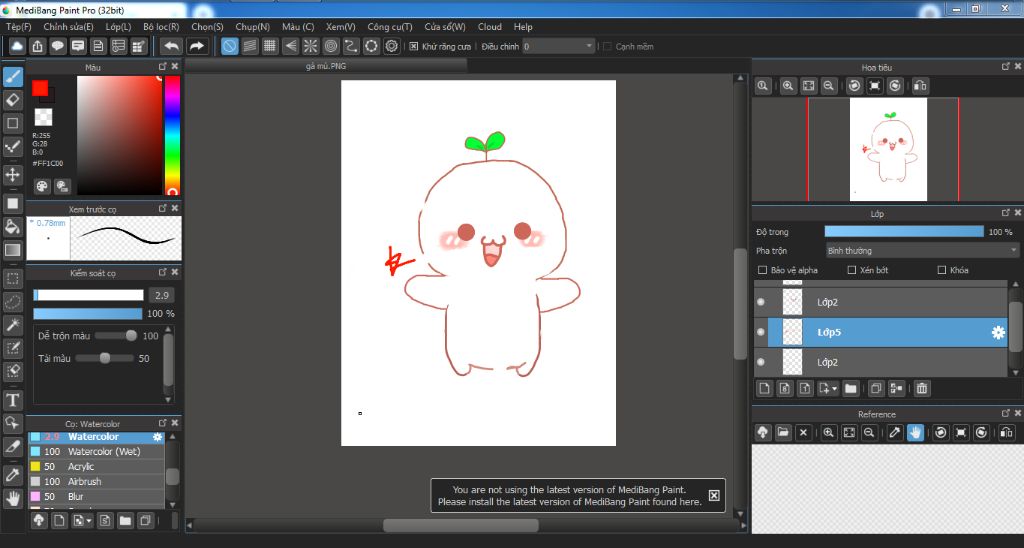Click the Redo arrow in top toolbar

click(197, 46)
